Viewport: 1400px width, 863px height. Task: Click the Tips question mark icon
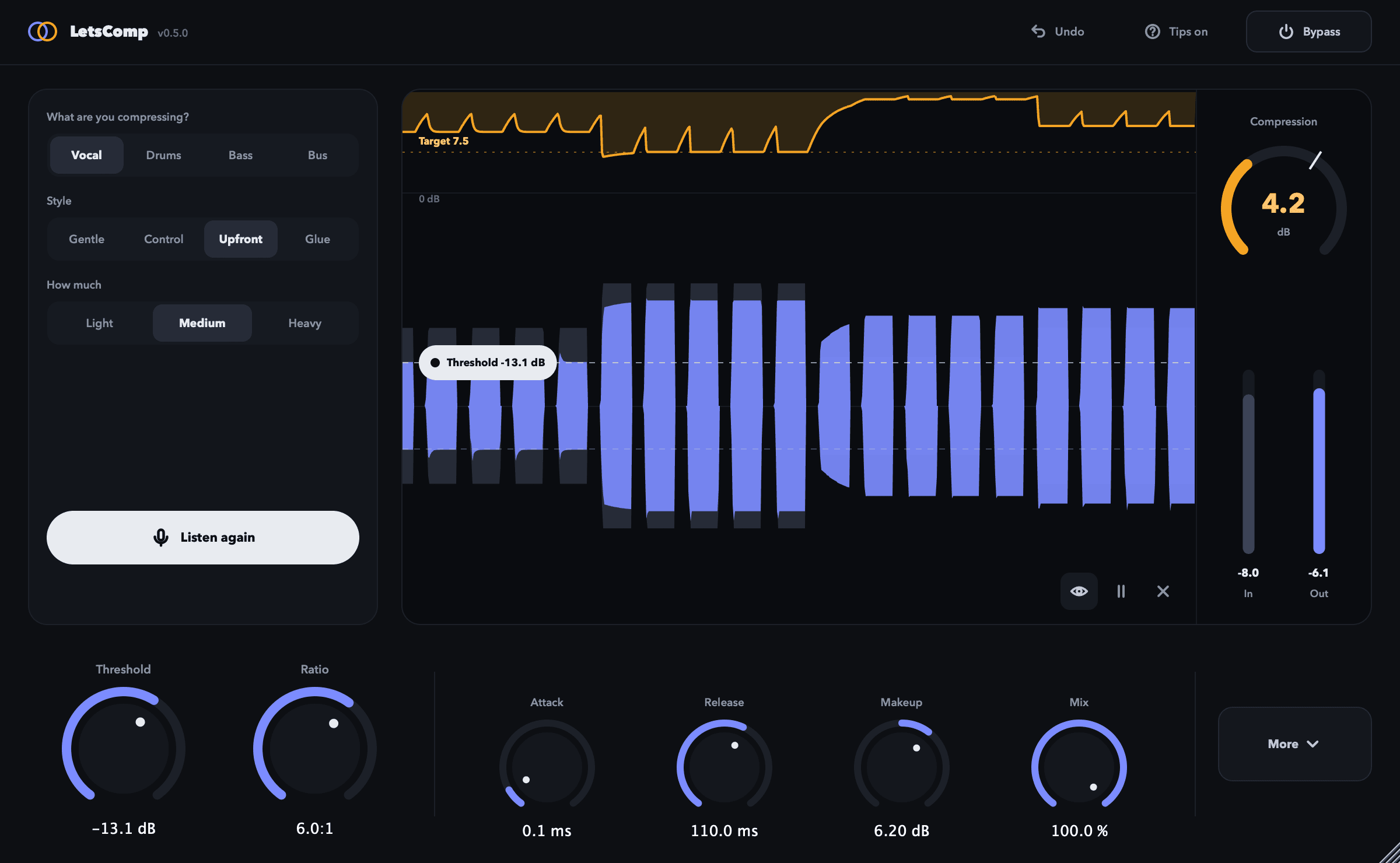[1153, 31]
